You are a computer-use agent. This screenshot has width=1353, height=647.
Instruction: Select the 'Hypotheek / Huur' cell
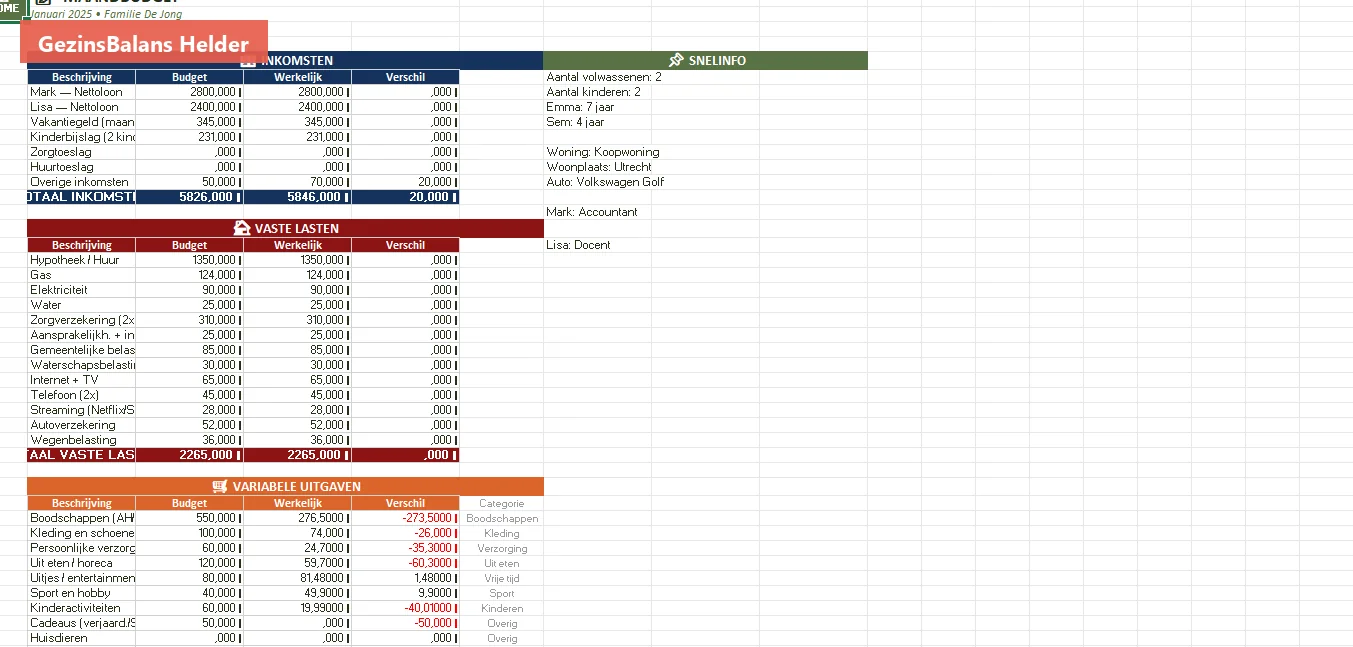(81, 260)
